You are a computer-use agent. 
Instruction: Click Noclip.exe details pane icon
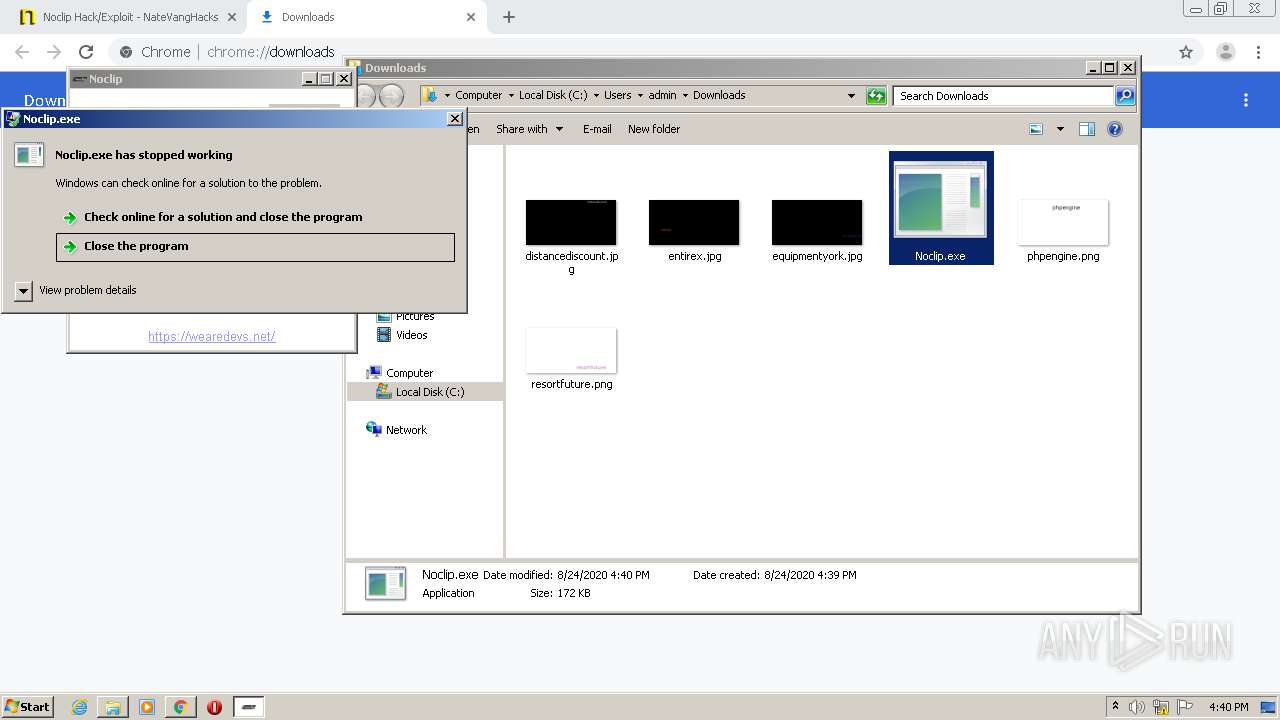click(x=386, y=584)
